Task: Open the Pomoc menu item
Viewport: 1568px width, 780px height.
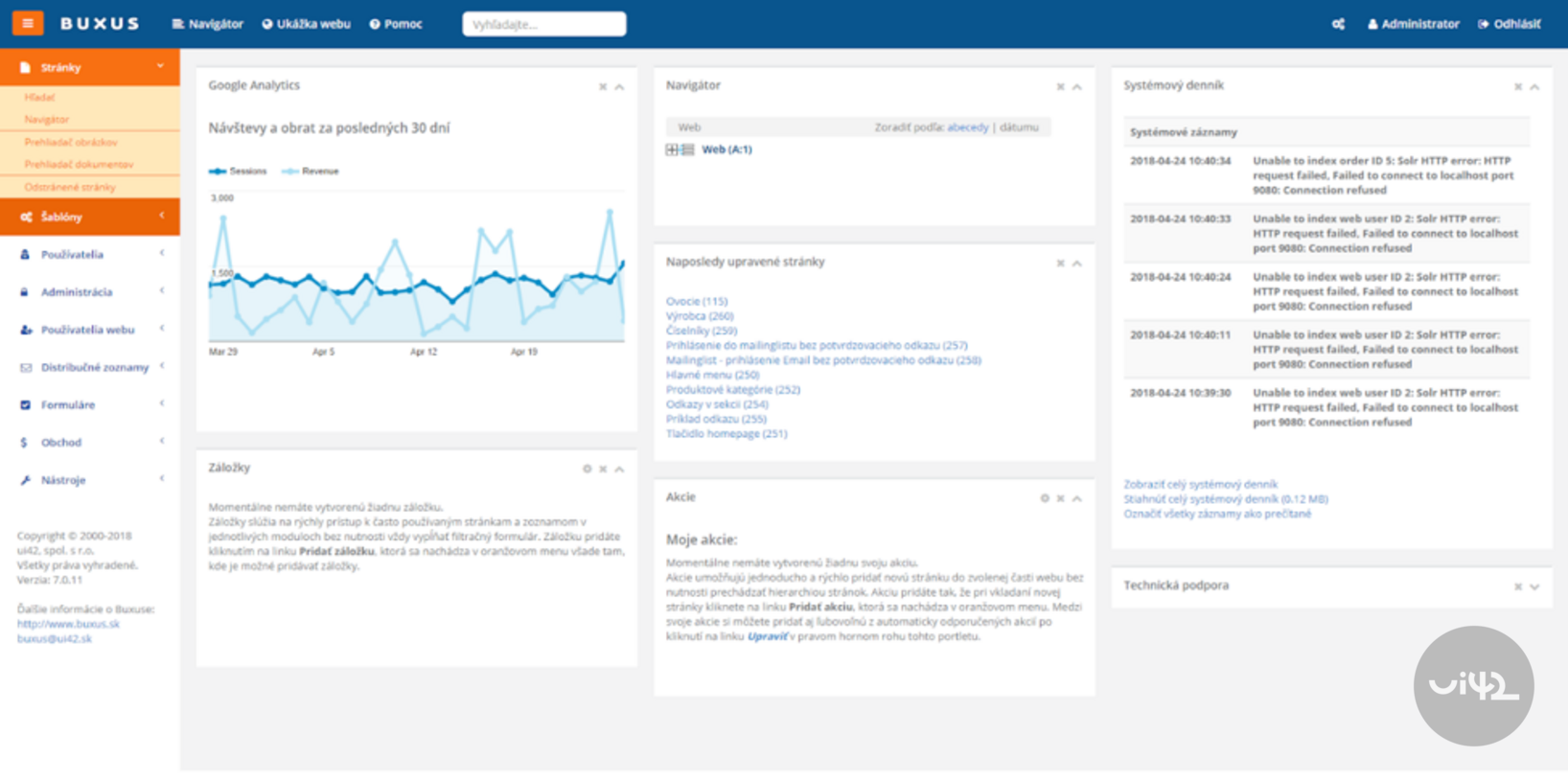Action: pyautogui.click(x=396, y=24)
